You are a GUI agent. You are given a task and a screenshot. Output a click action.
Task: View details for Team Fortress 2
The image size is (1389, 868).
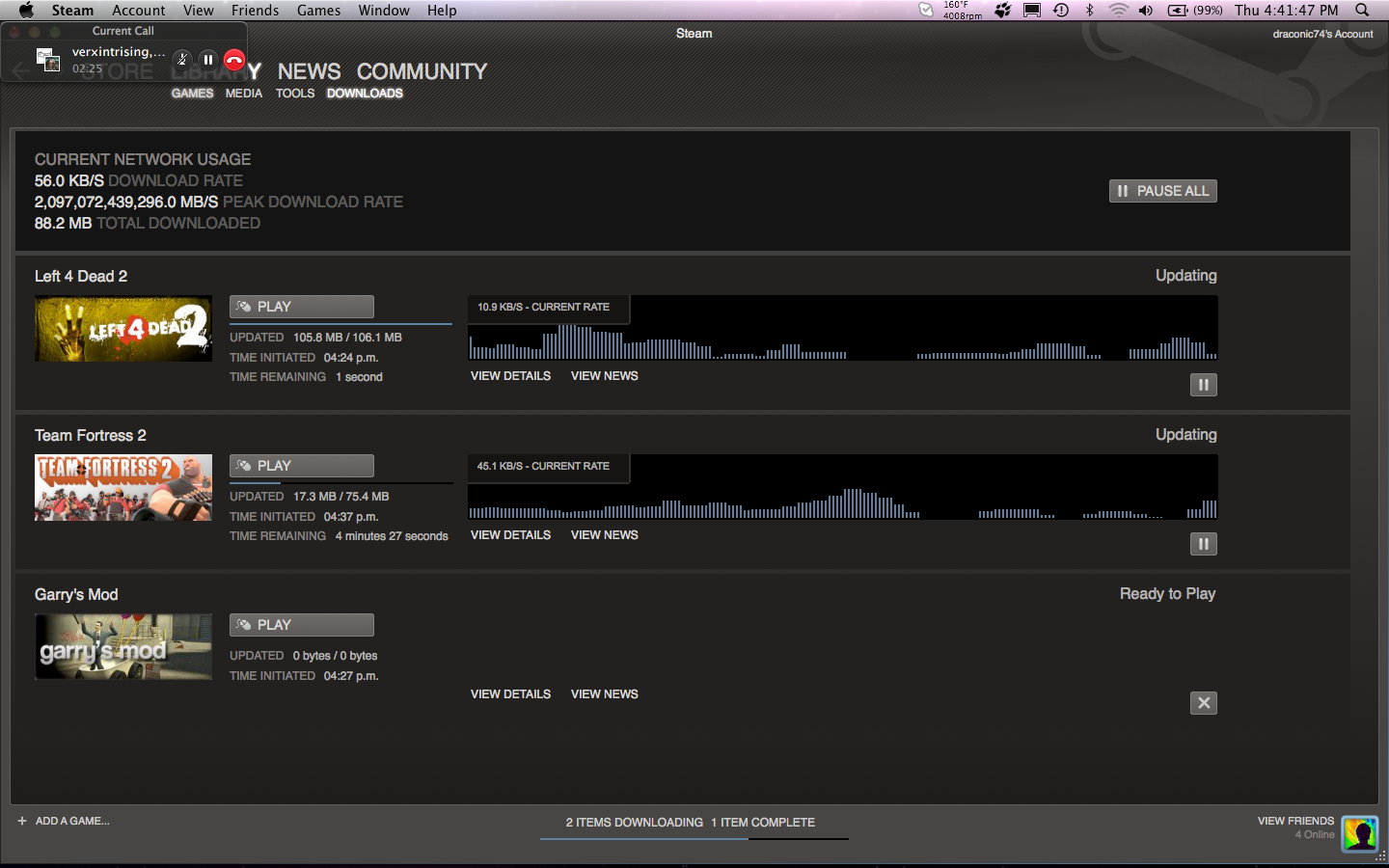[x=510, y=535]
